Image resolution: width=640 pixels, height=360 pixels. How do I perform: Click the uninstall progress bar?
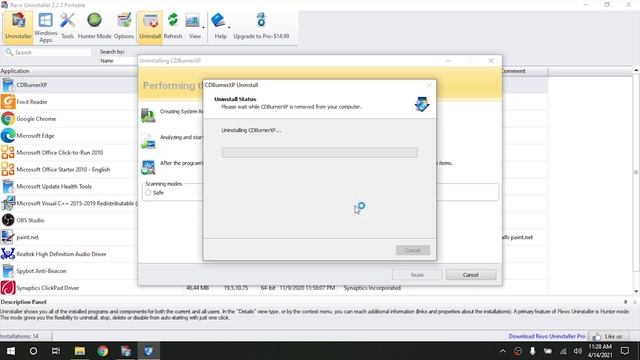pyautogui.click(x=320, y=153)
